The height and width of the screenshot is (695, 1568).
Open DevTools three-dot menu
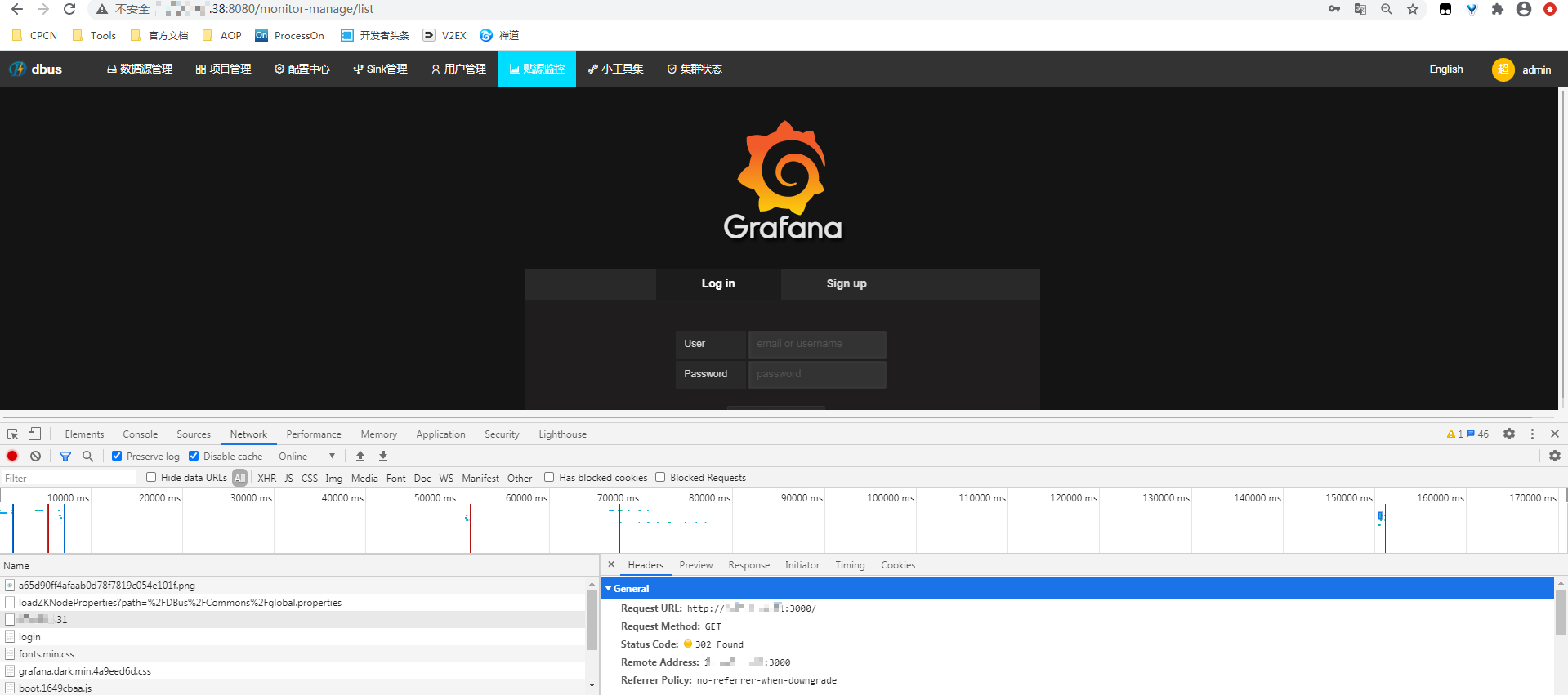point(1532,434)
